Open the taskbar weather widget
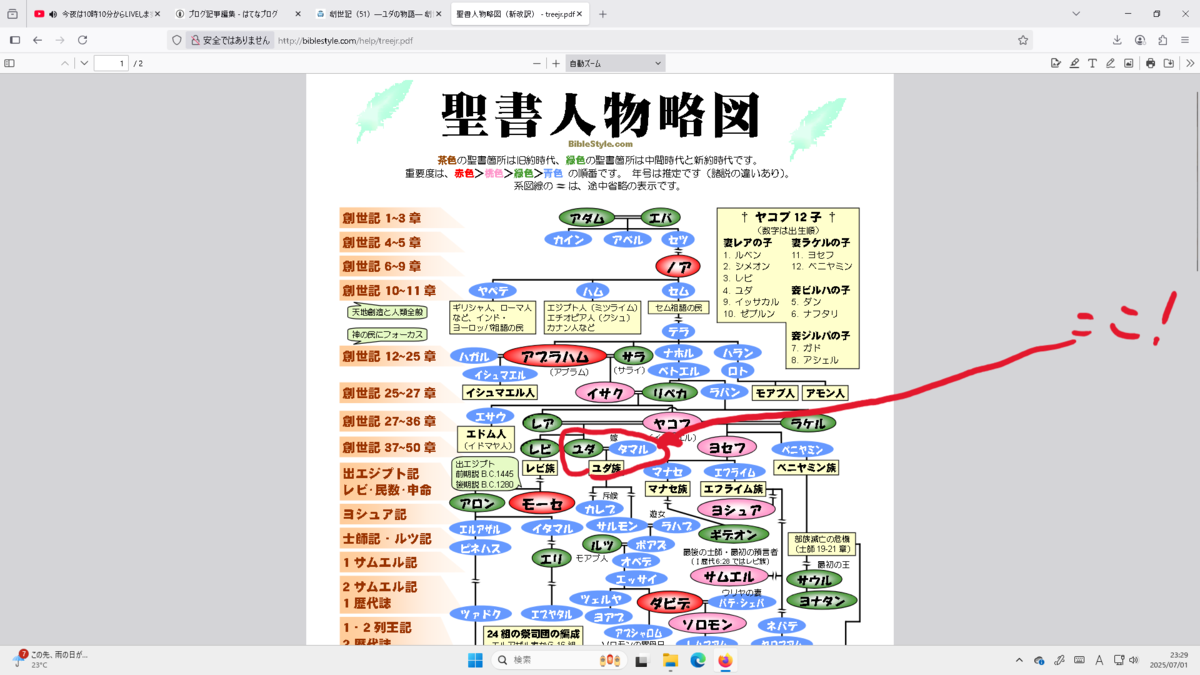The image size is (1200, 675). click(x=52, y=659)
